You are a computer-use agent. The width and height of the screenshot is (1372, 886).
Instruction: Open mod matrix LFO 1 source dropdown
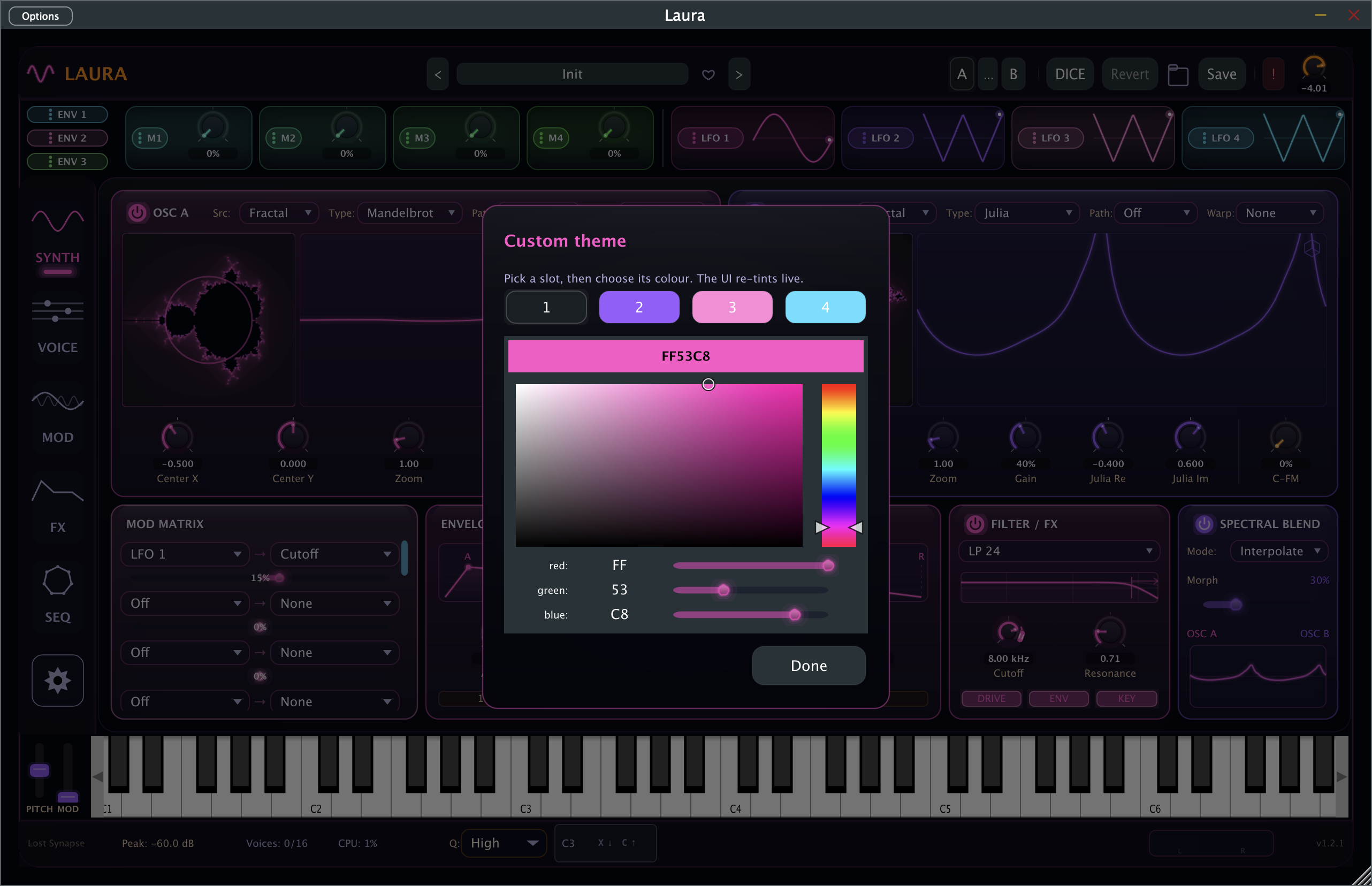pos(185,554)
